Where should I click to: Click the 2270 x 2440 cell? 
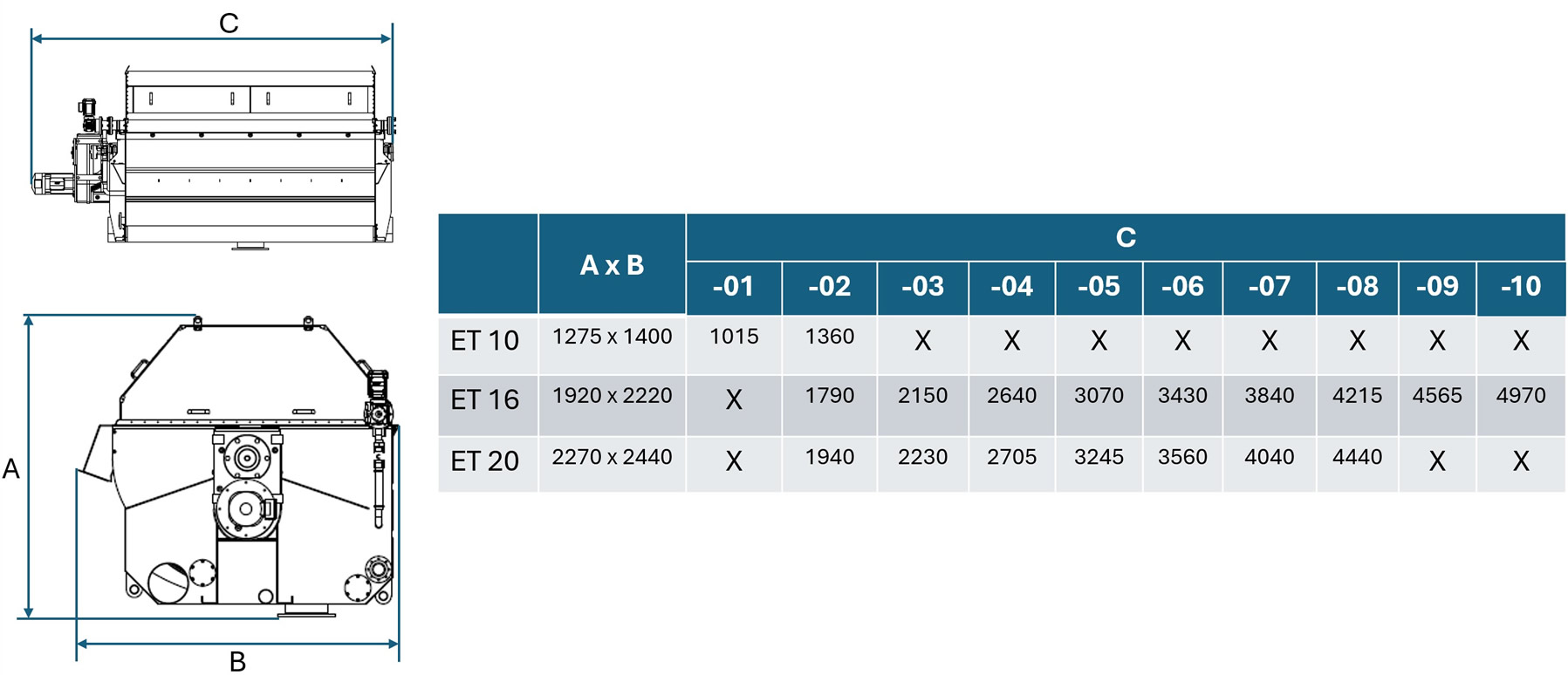[x=612, y=457]
